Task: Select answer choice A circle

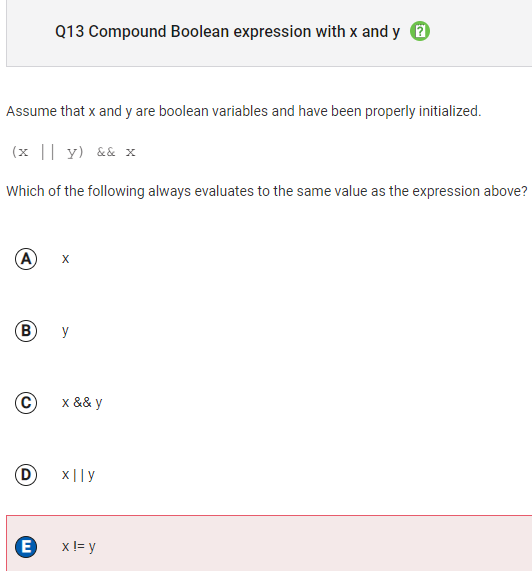Action: [26, 259]
